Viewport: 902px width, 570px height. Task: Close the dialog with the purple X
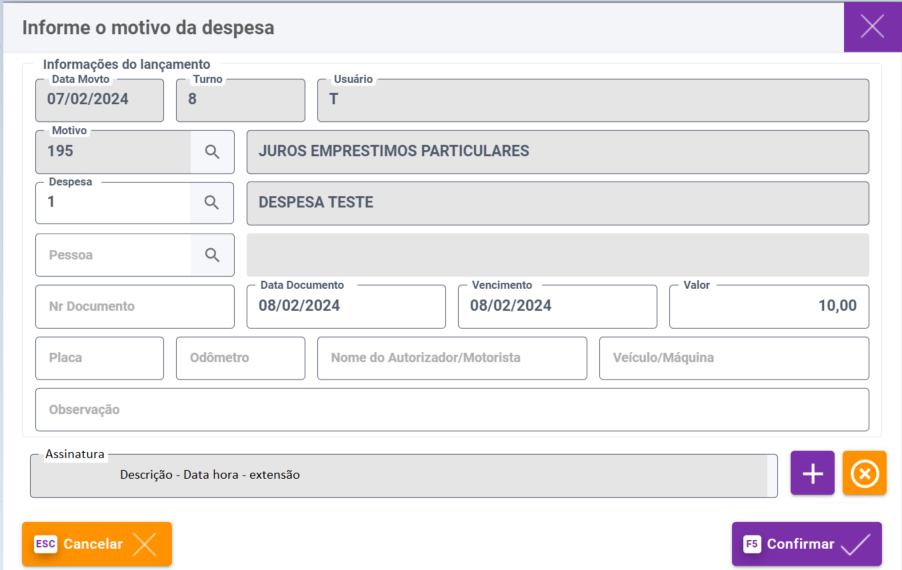pyautogui.click(x=872, y=27)
